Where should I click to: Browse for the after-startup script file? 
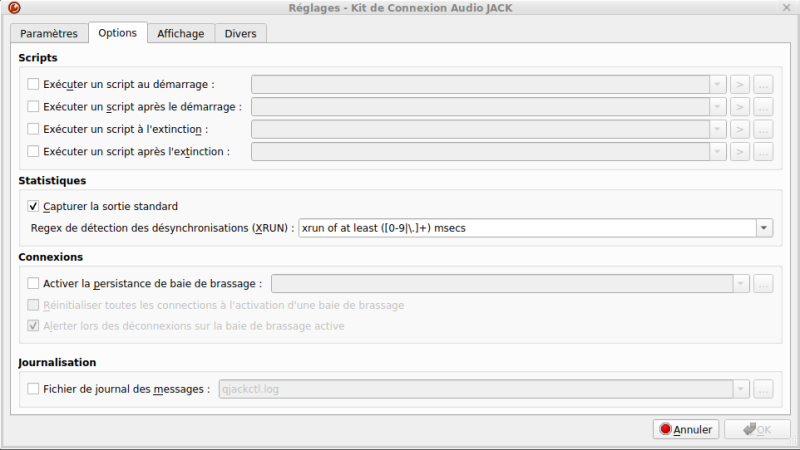pyautogui.click(x=764, y=107)
